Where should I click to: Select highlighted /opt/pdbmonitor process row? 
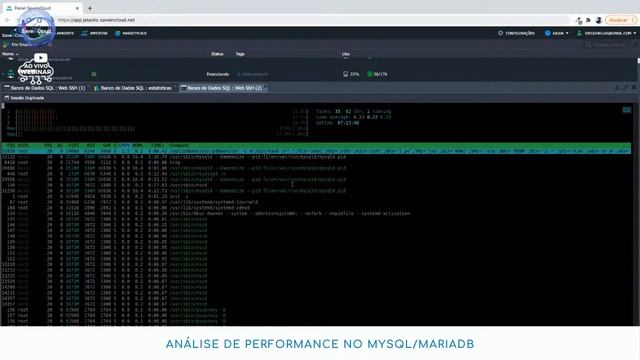tap(316, 151)
